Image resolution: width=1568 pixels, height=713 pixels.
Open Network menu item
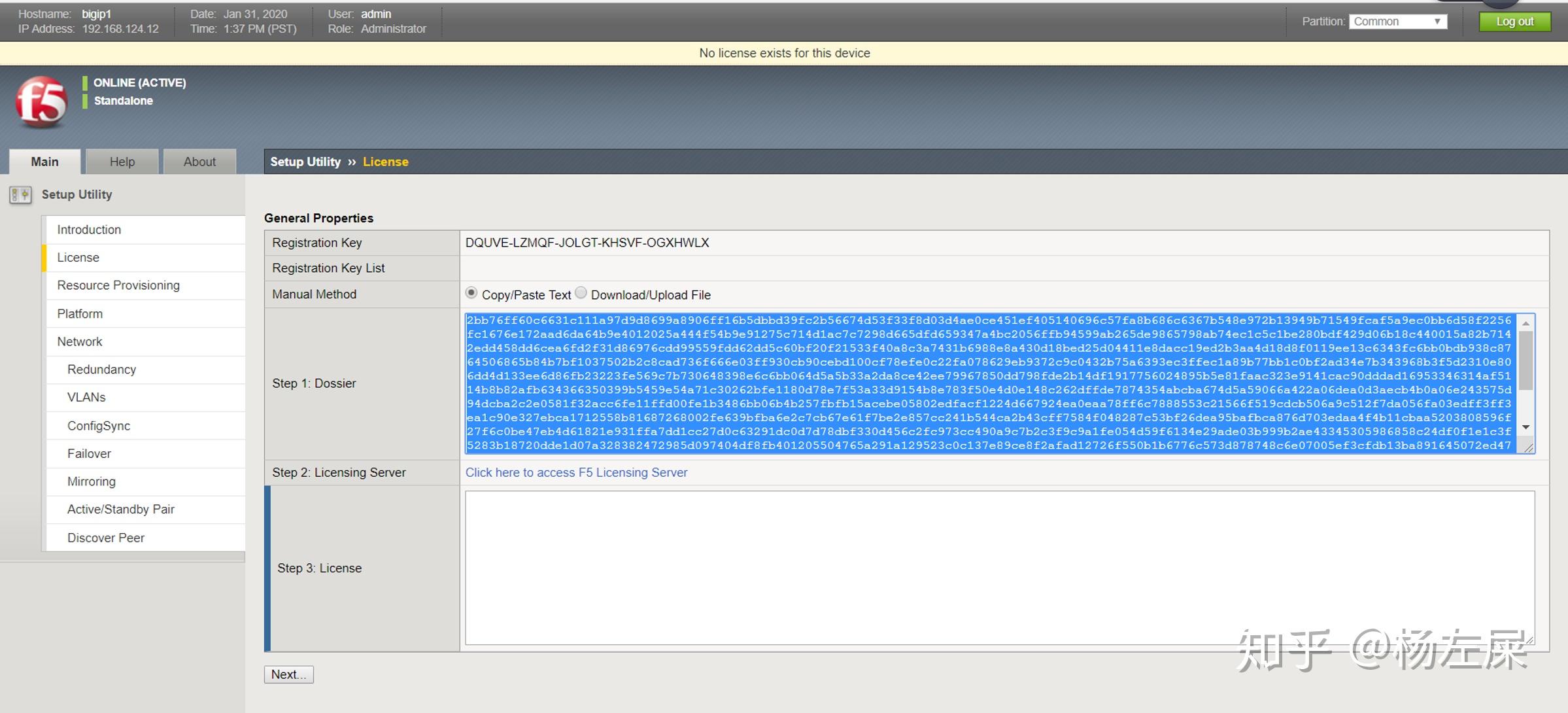coord(145,341)
